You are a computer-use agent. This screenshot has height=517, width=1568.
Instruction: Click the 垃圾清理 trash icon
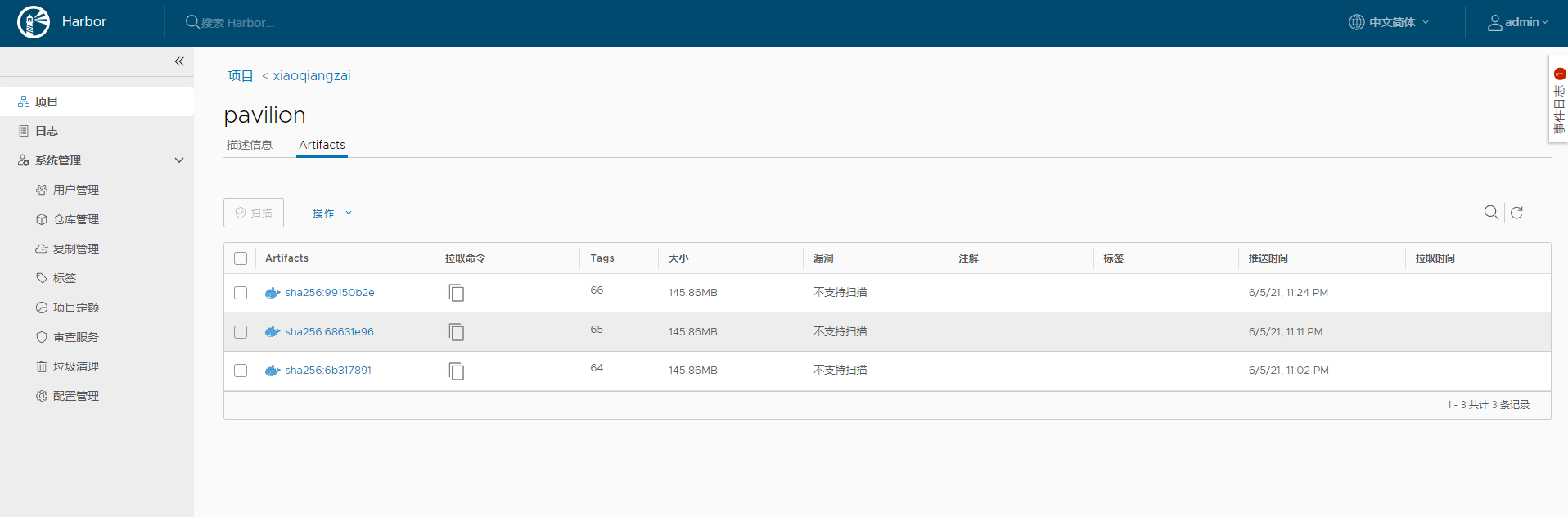tap(42, 366)
